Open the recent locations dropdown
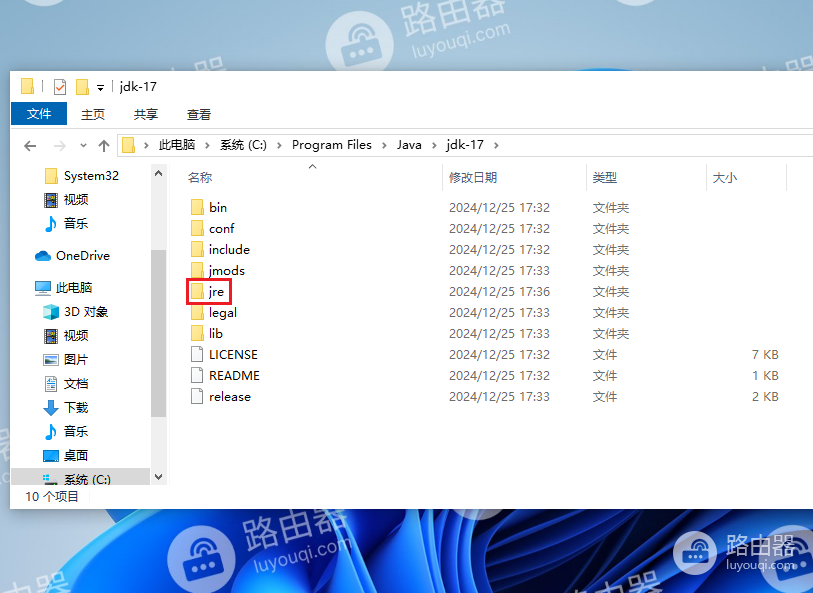 pos(83,146)
